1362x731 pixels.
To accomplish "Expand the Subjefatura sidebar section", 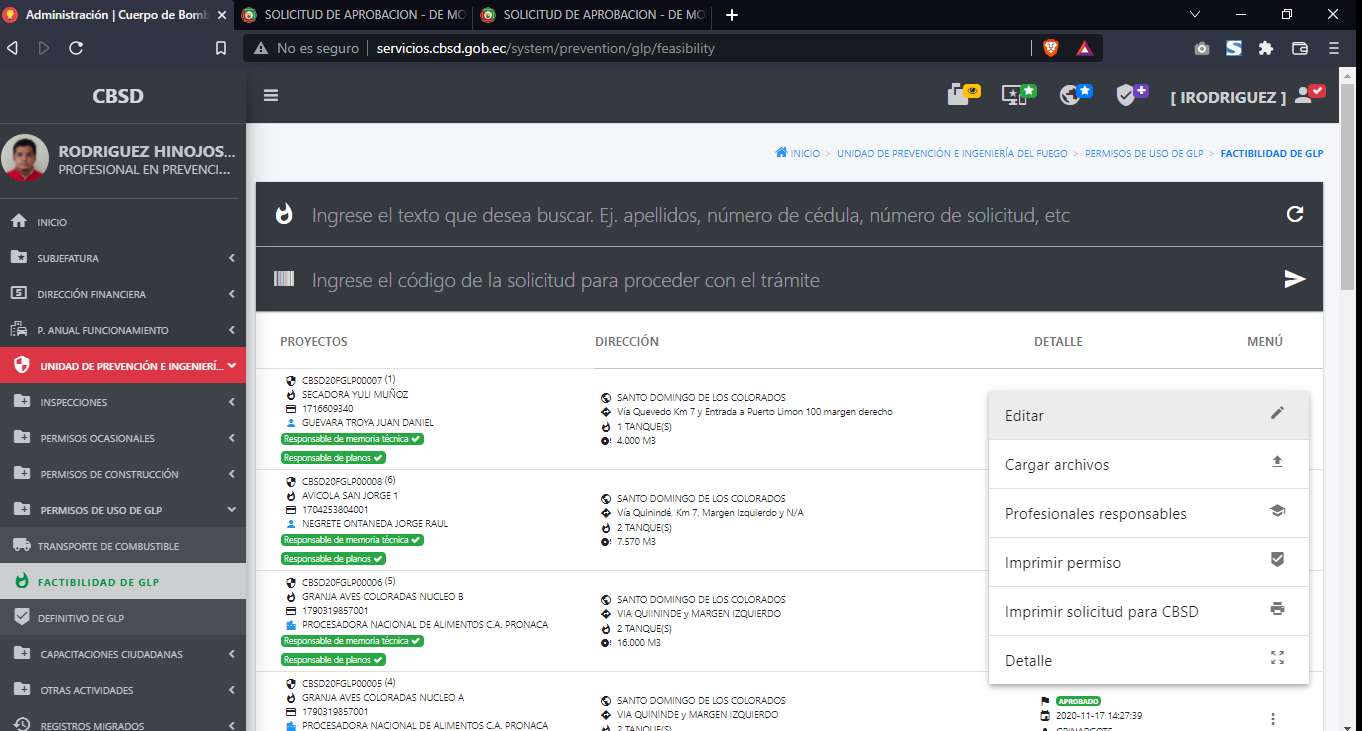I will point(122,258).
